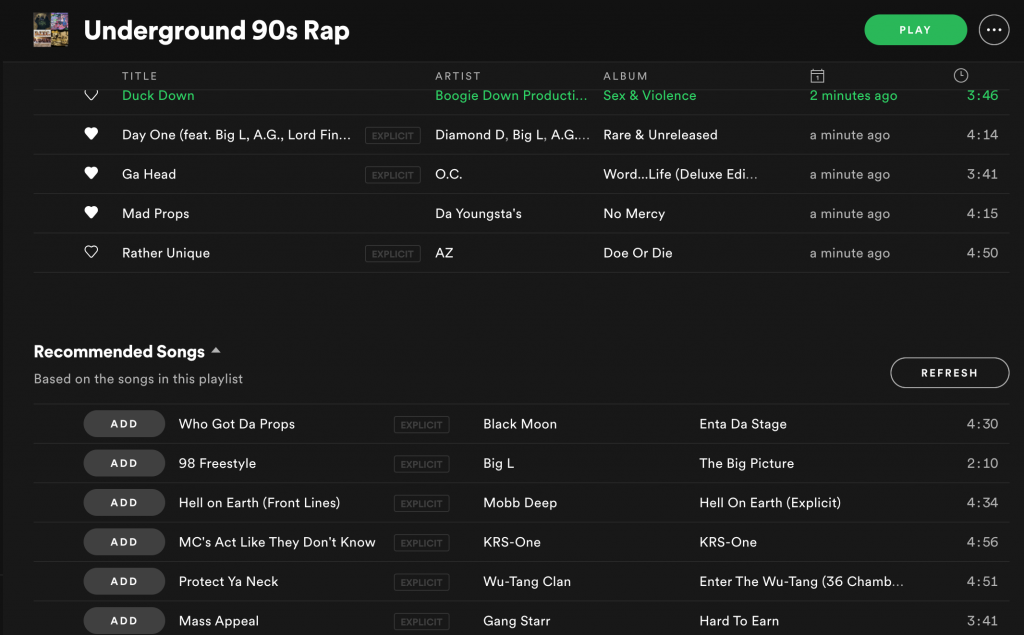Image resolution: width=1024 pixels, height=635 pixels.
Task: Open artist Boogie Down Productions
Action: 511,95
